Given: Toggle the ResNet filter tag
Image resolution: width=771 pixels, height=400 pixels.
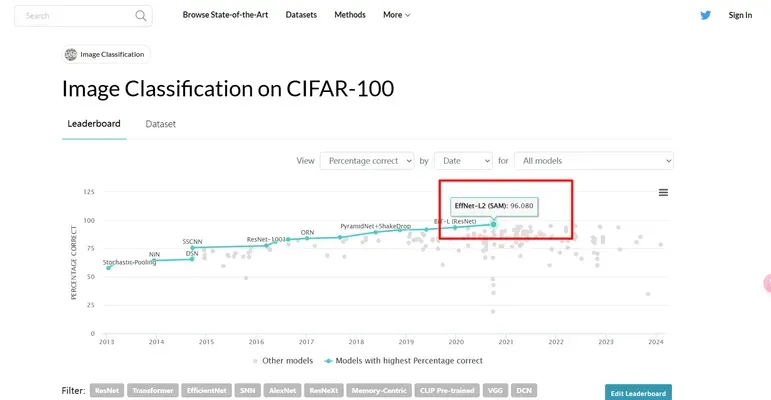Looking at the screenshot, I should tap(107, 391).
